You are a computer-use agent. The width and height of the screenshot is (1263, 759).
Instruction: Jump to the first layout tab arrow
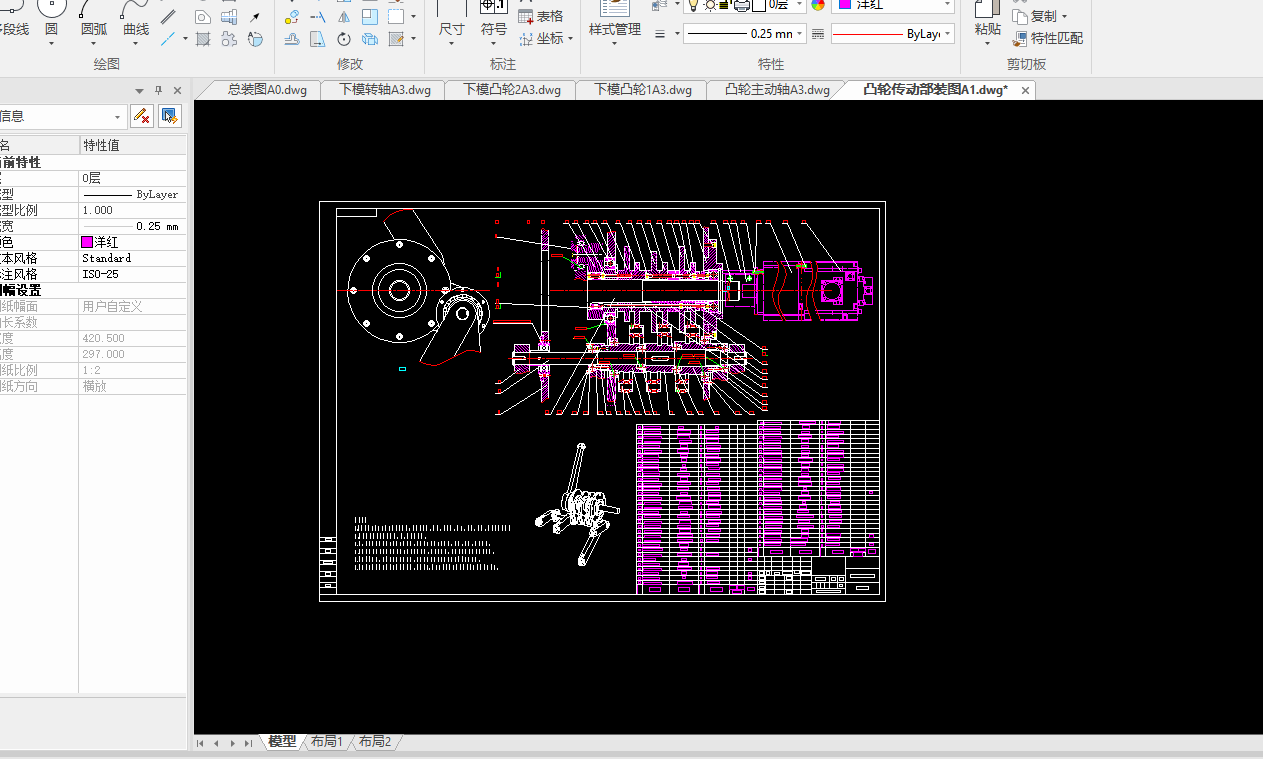coord(201,743)
